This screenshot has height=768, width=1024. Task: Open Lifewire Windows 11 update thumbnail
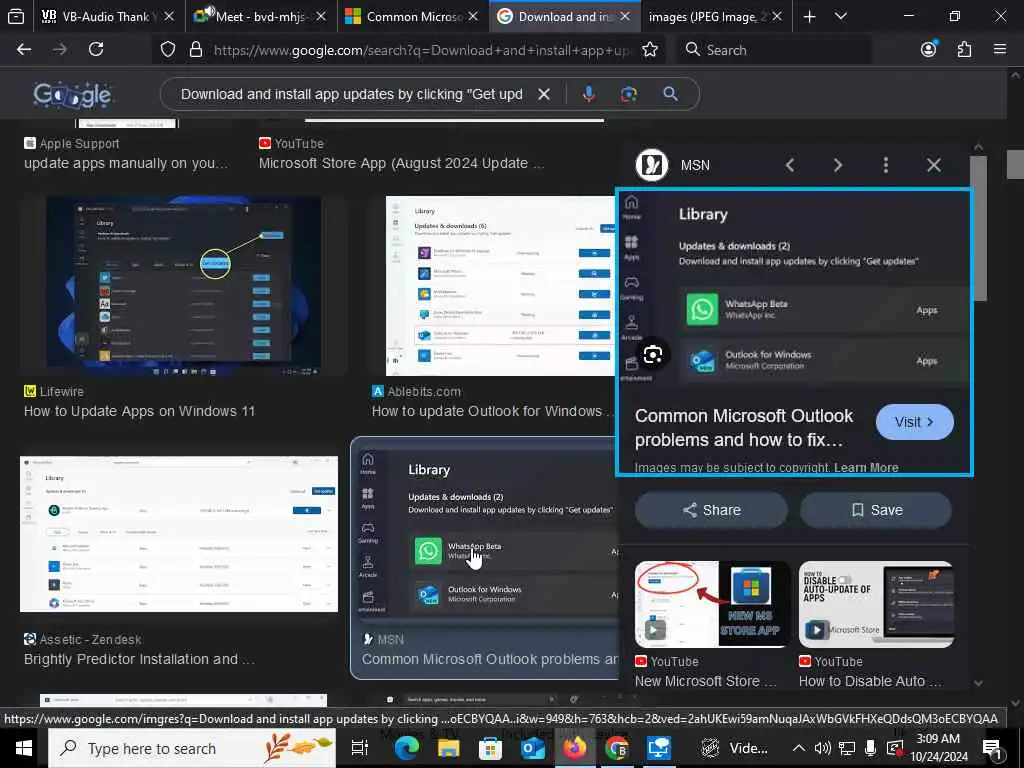pos(183,285)
